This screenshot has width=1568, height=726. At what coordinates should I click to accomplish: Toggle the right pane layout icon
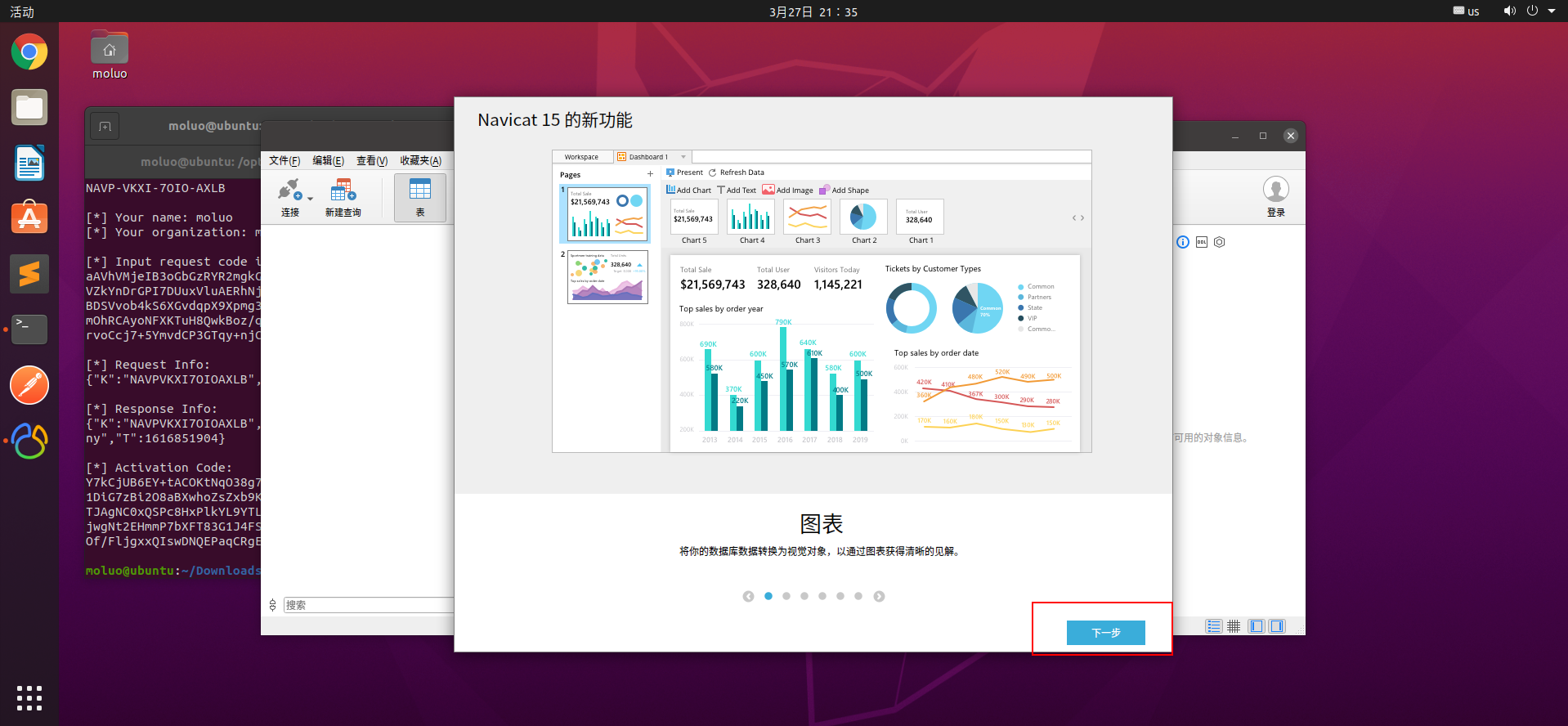(x=1277, y=626)
